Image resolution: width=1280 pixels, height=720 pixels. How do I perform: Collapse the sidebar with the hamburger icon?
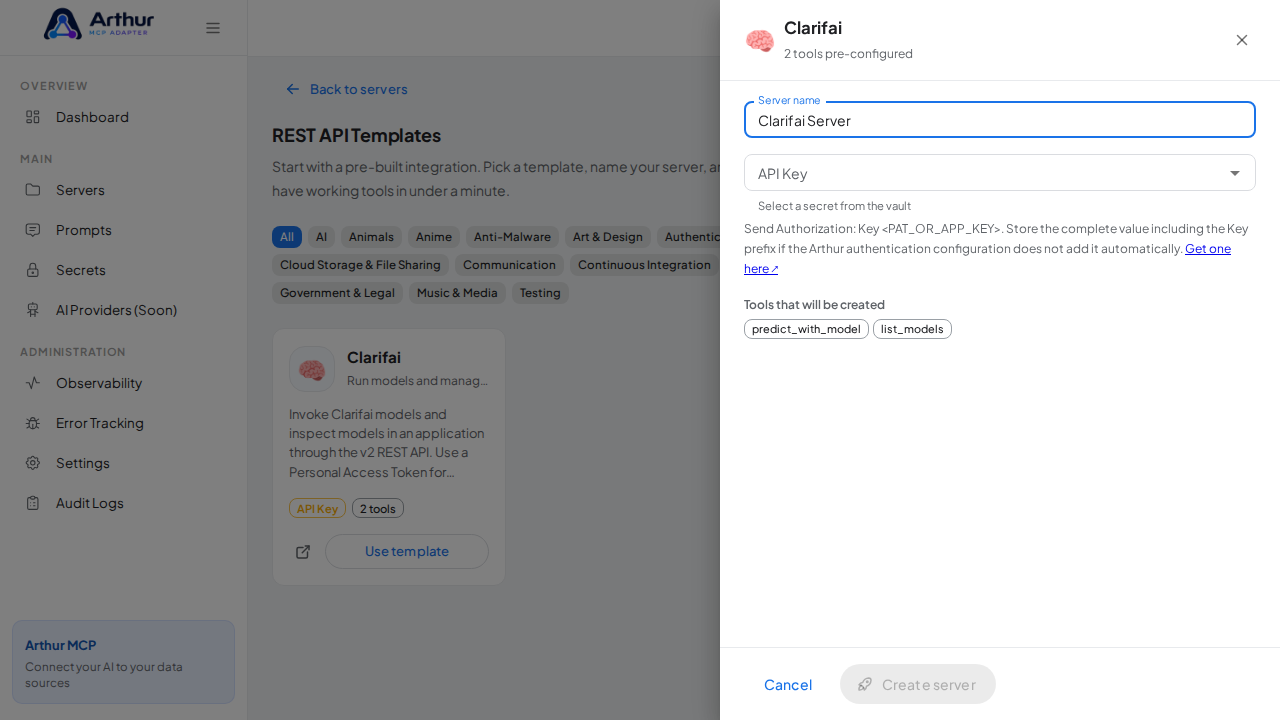pyautogui.click(x=213, y=28)
